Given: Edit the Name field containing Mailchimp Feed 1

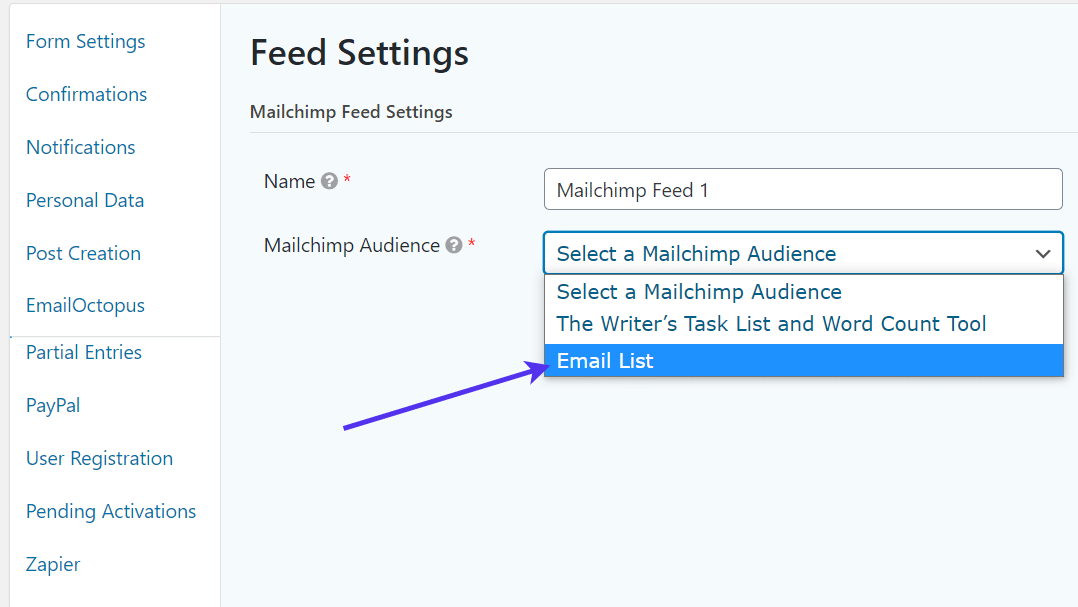Looking at the screenshot, I should click(803, 189).
